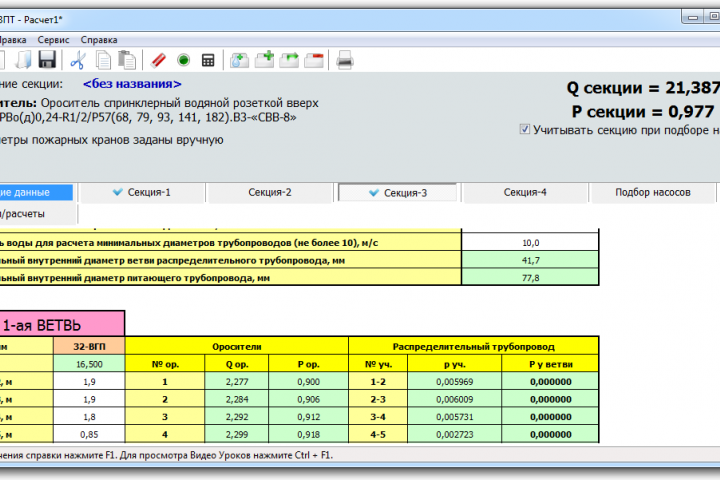Switch to the Секция-1 tab
Viewport: 720px width, 480px height.
click(x=141, y=192)
